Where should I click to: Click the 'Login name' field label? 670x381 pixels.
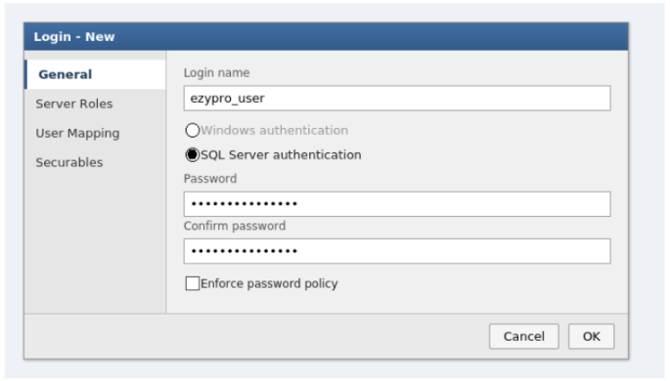tap(217, 73)
